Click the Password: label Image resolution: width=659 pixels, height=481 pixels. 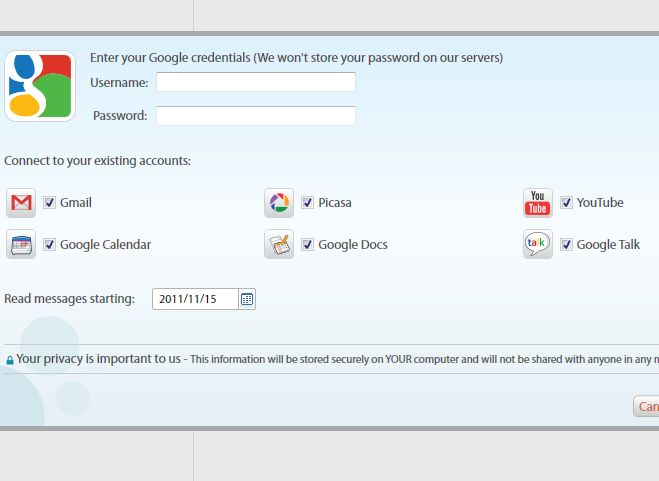tap(120, 116)
